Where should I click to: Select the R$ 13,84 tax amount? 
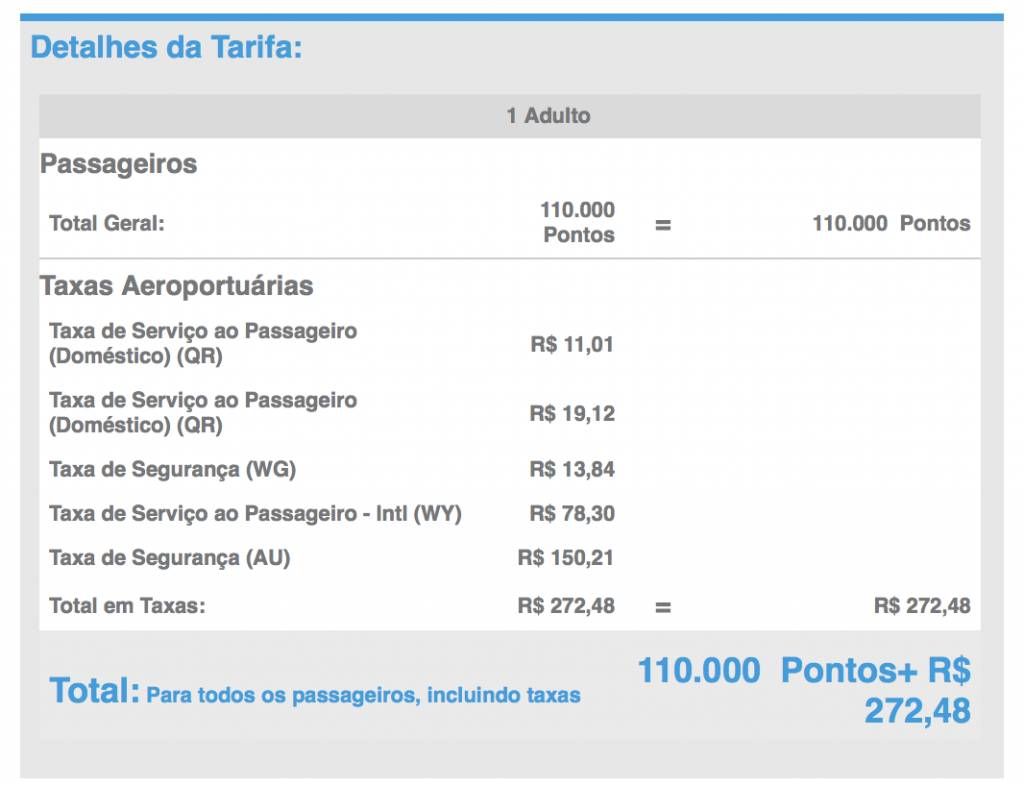tap(572, 469)
